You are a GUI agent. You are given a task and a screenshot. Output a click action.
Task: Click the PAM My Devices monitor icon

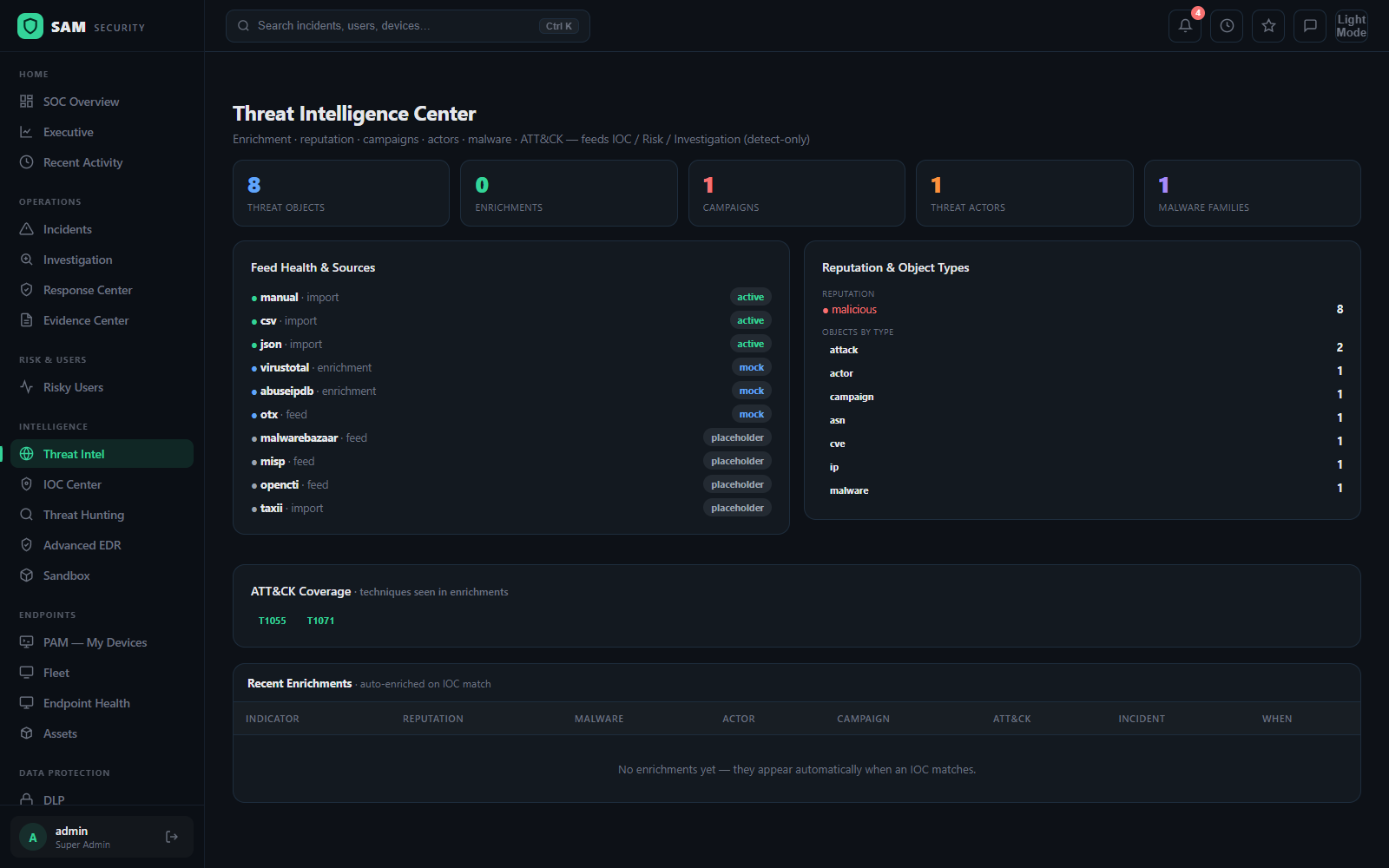26,642
